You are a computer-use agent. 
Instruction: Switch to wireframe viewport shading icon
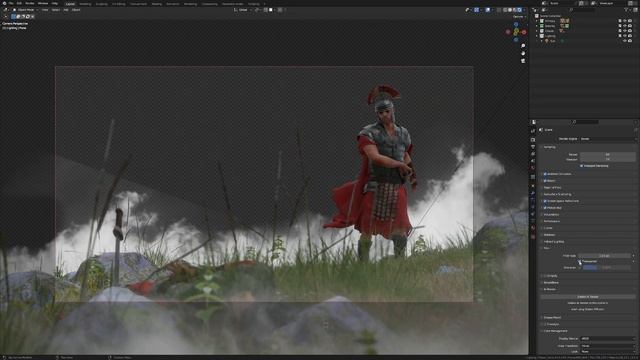[505, 10]
